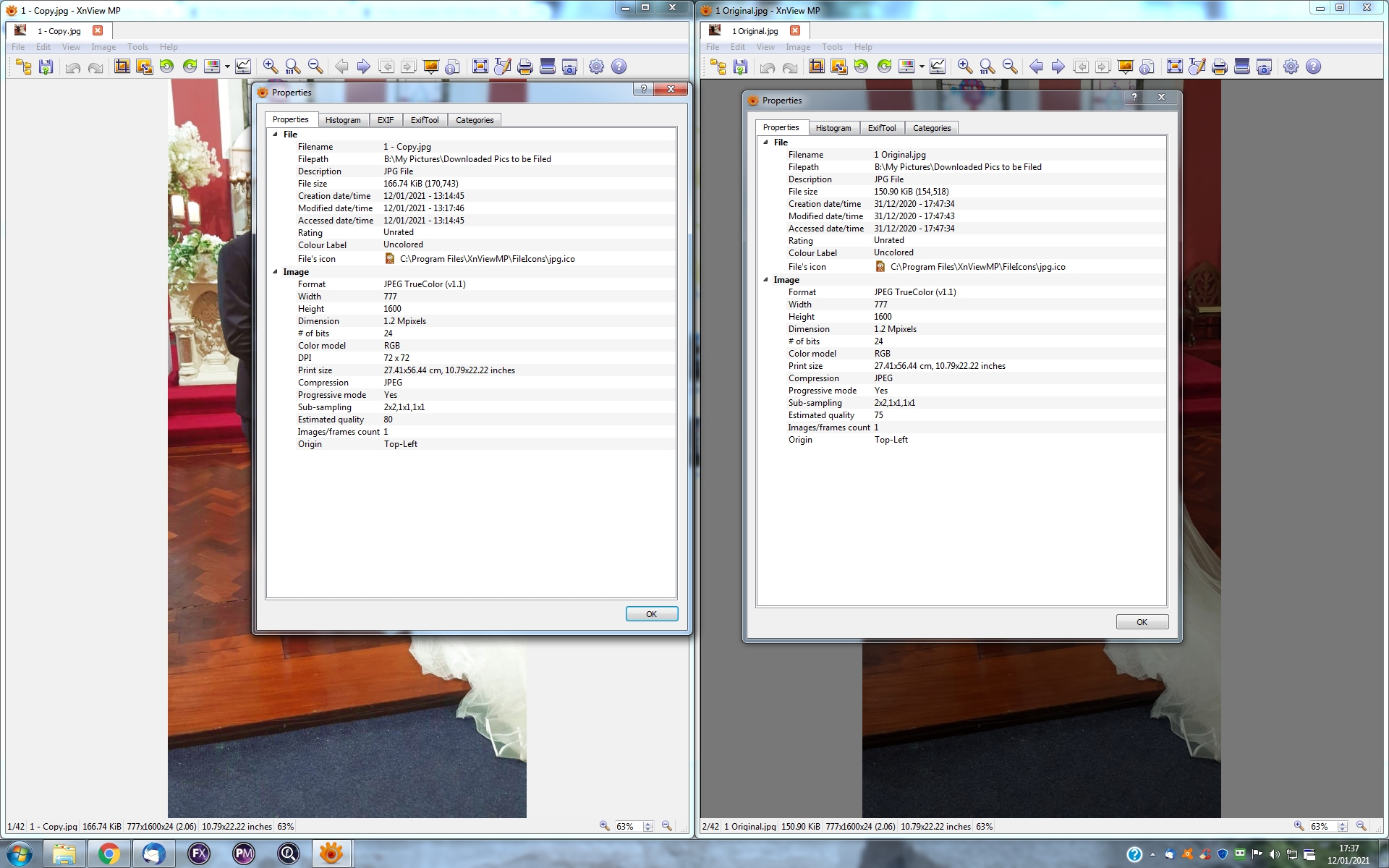Open enhance colors dropdown arrow in Copy.jpg toolbar
Screen dimensions: 1389x868
pos(227,67)
